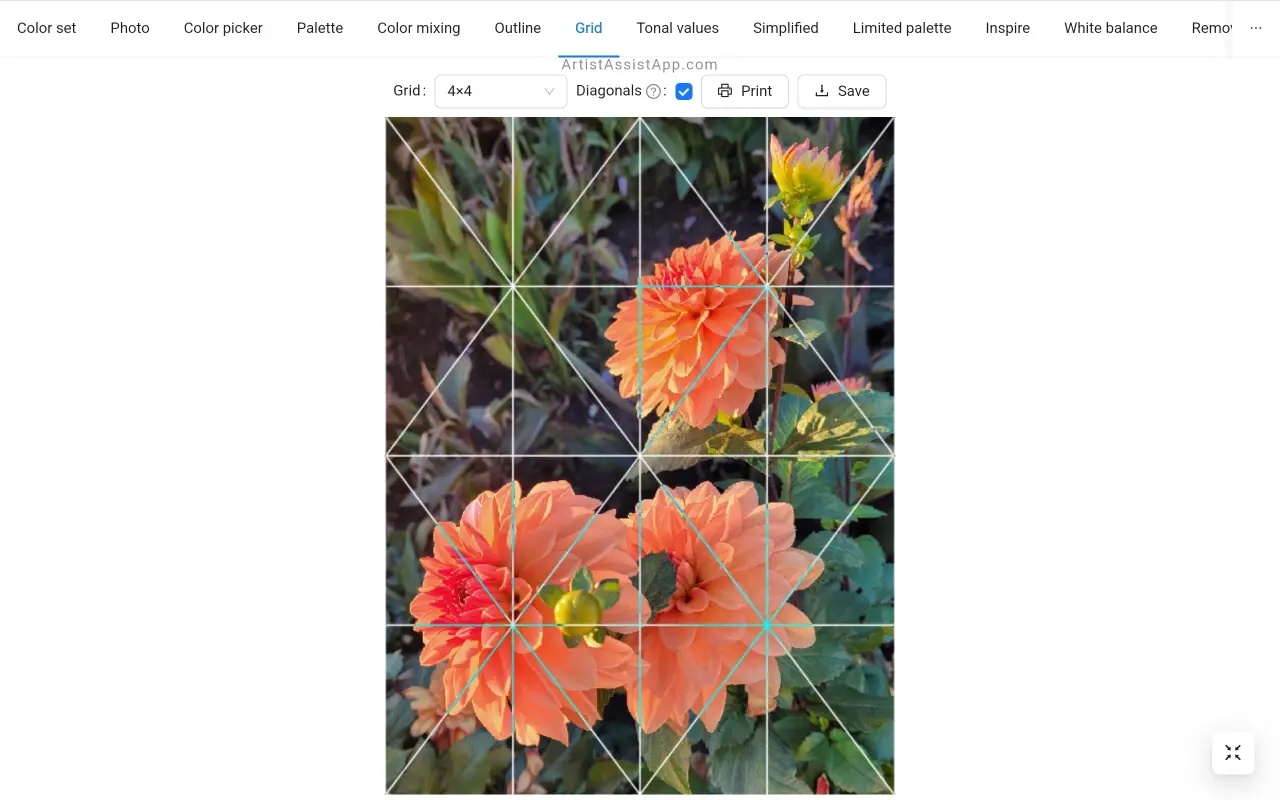Image resolution: width=1280 pixels, height=800 pixels.
Task: Go to Limited palette tab
Action: pyautogui.click(x=902, y=28)
